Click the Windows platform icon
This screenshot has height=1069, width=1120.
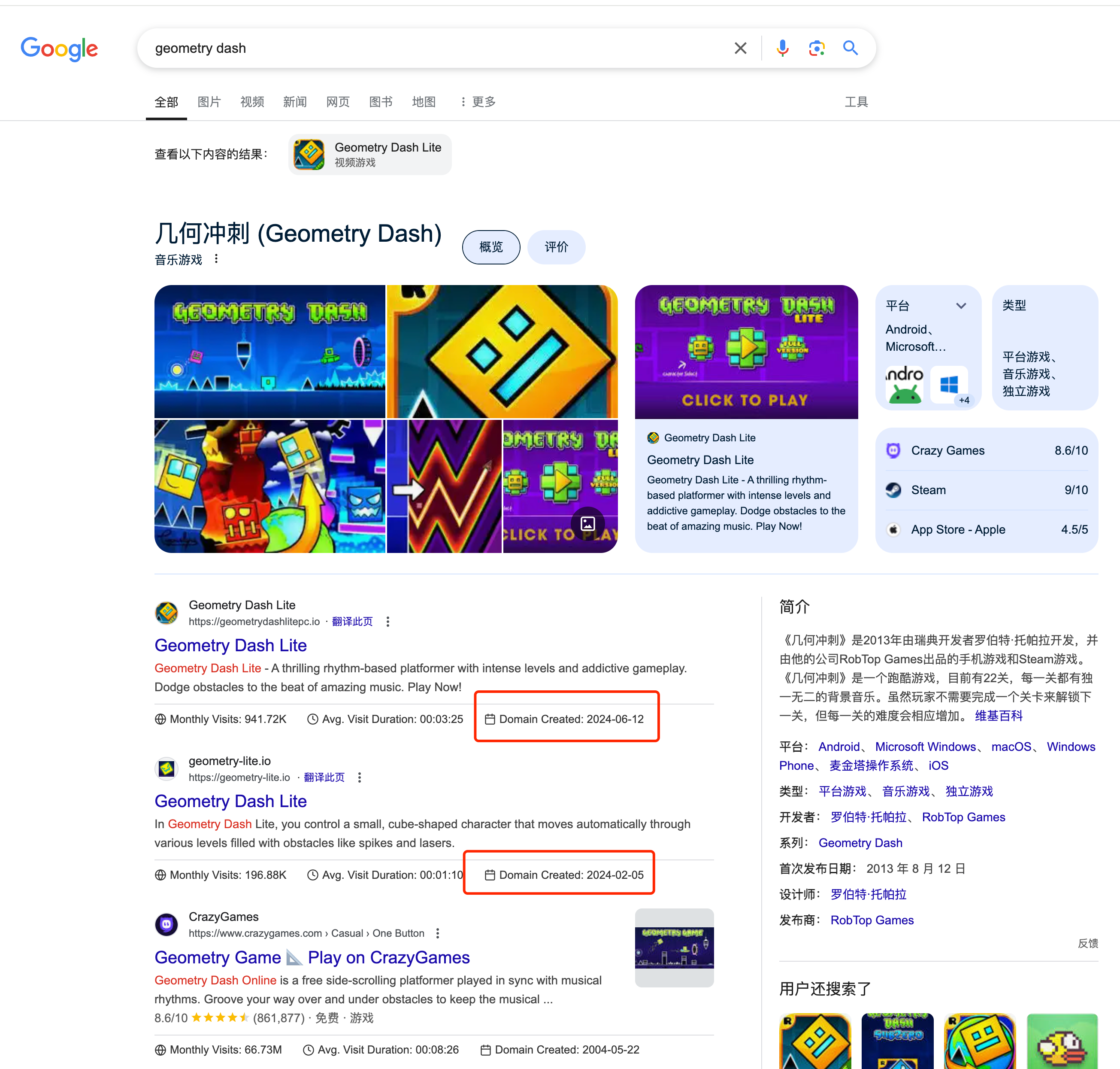[948, 385]
